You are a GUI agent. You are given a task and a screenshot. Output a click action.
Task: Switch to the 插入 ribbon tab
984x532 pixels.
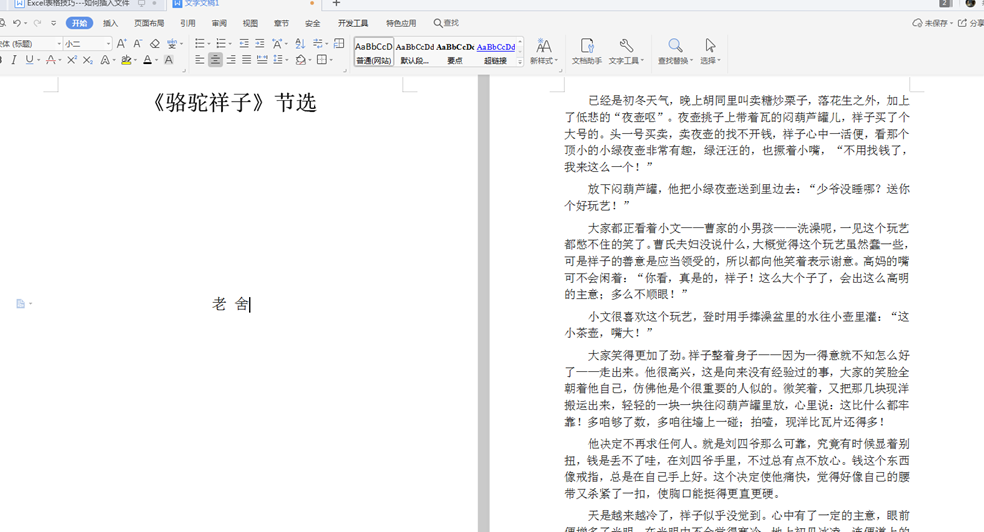click(x=110, y=23)
